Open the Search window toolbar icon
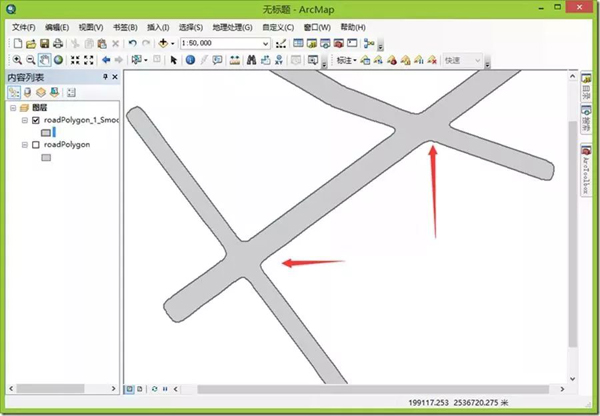Viewport: 600px width, 416px height. pos(325,43)
